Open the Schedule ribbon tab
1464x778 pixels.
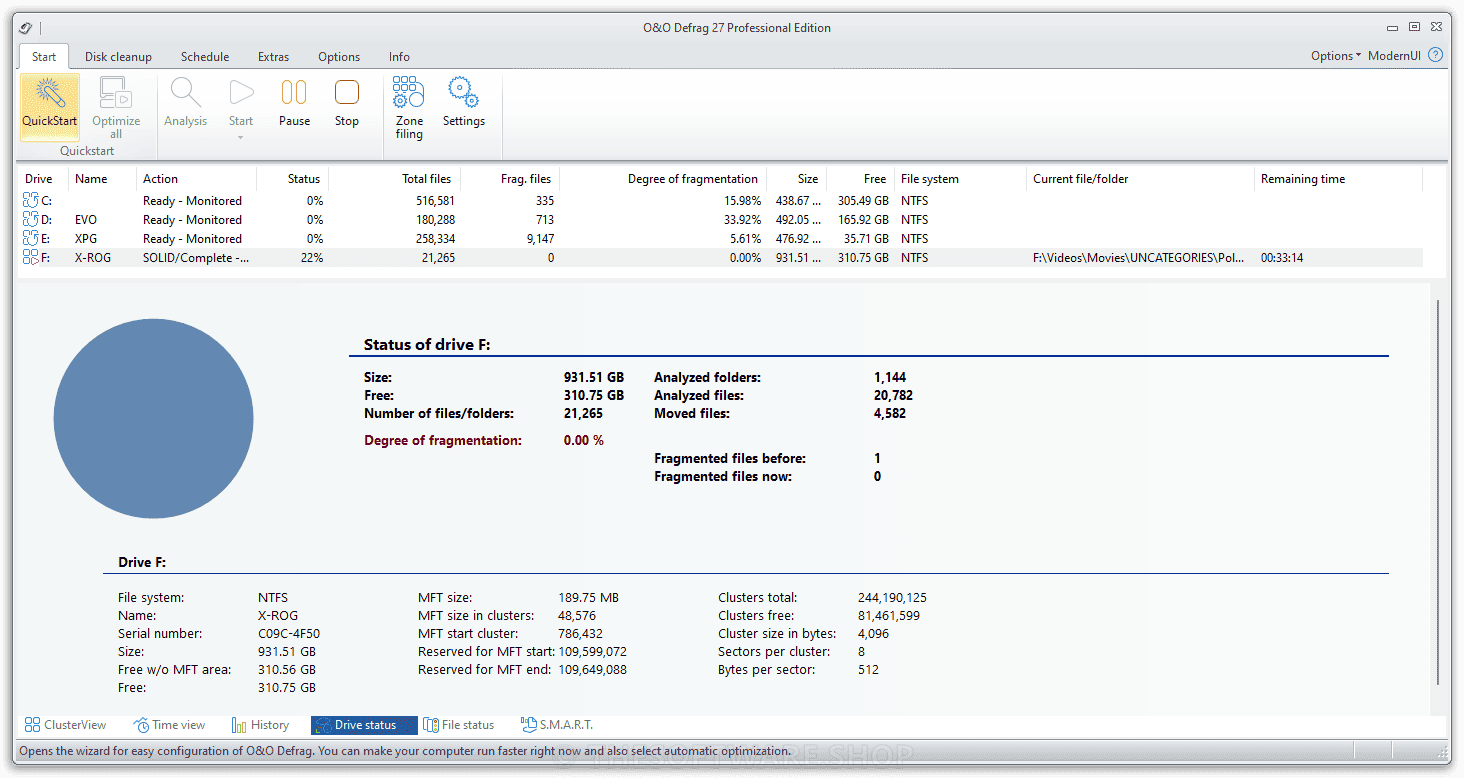click(x=205, y=57)
